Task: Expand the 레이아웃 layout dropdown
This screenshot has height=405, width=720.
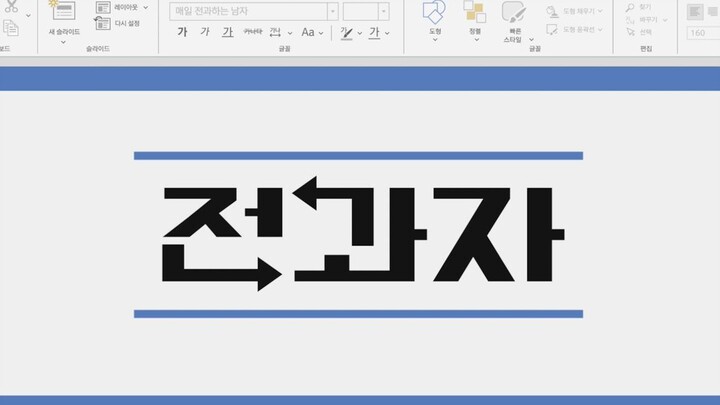Action: point(146,7)
